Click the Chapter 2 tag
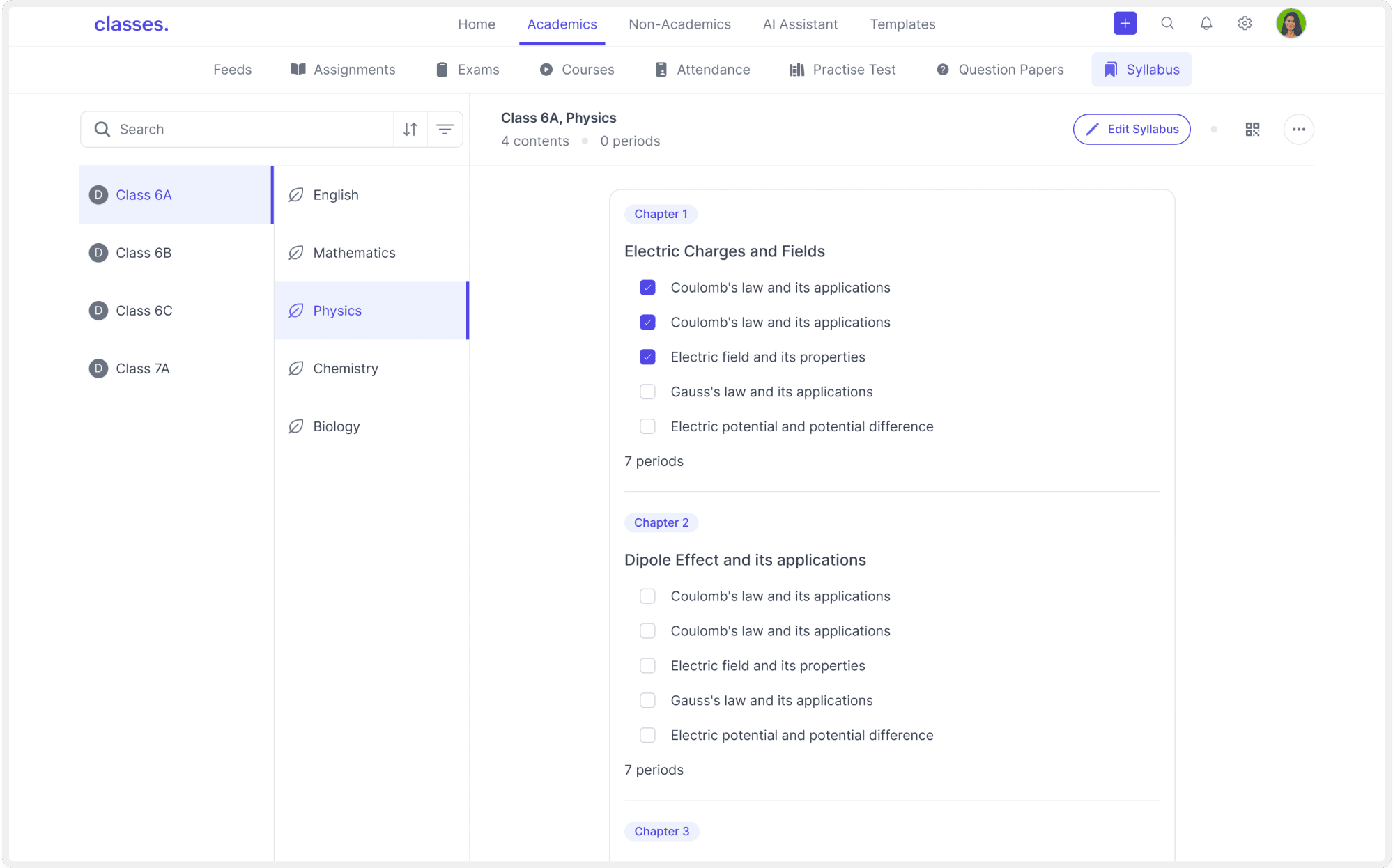This screenshot has height=868, width=1393. (x=661, y=522)
